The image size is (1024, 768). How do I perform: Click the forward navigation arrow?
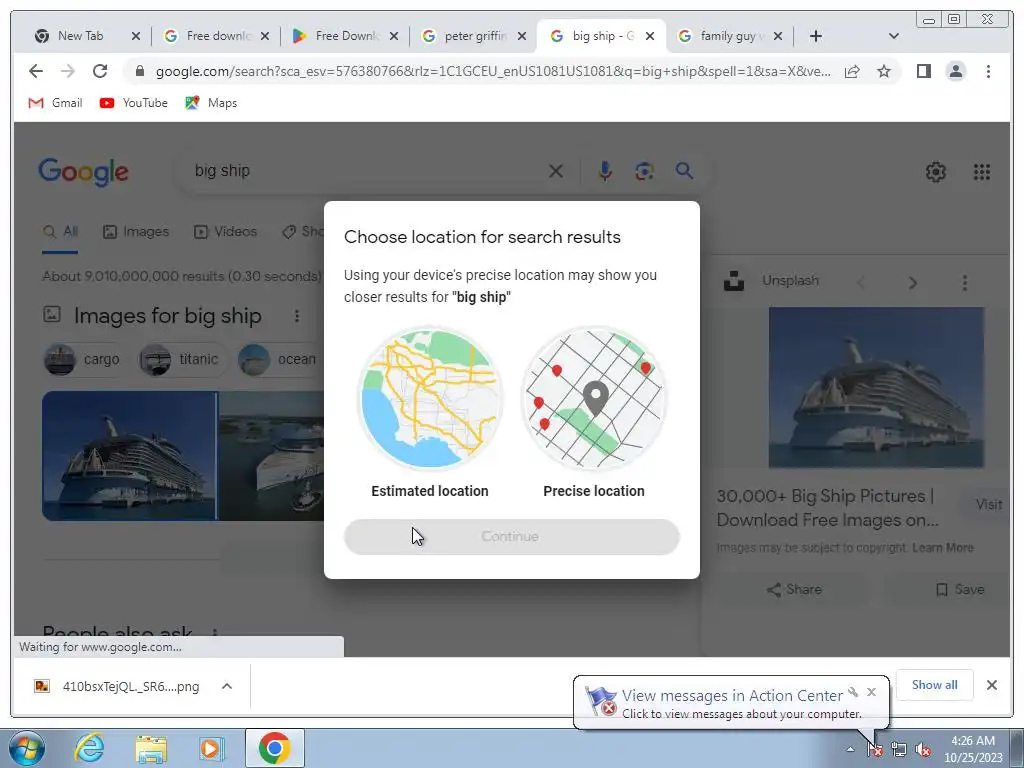click(68, 71)
